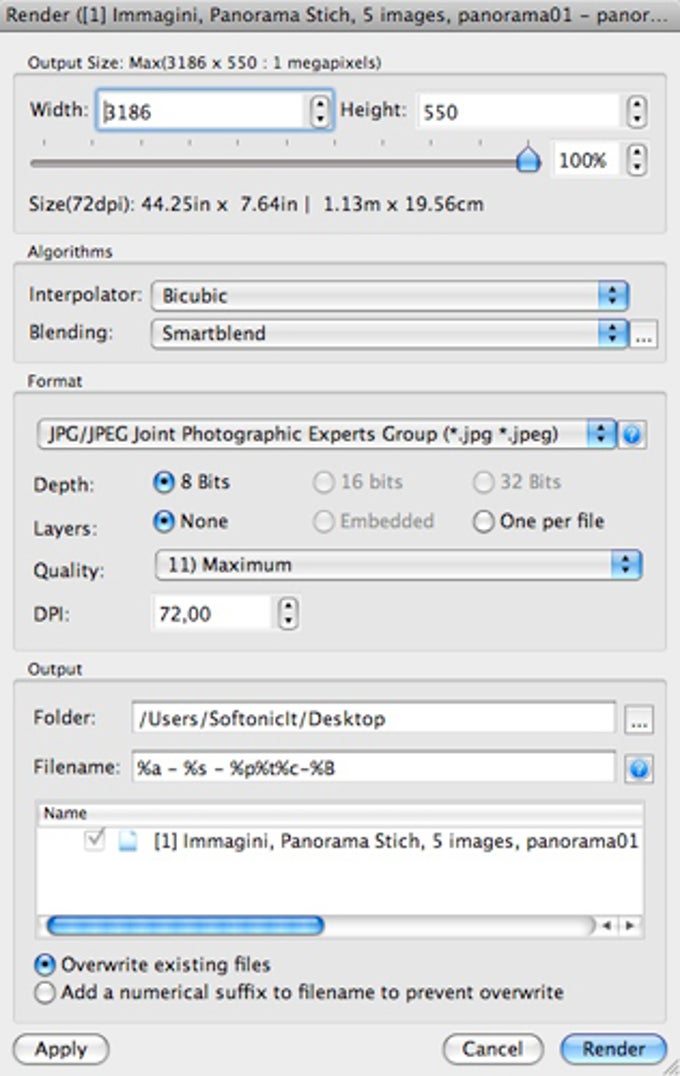Click the Name column header

(x=340, y=813)
